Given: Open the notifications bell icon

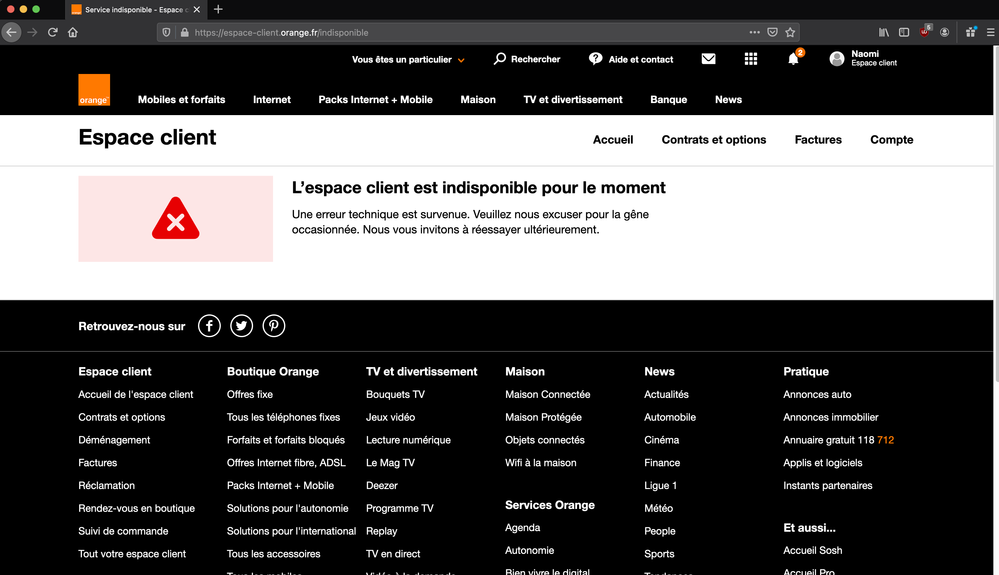Looking at the screenshot, I should pos(793,59).
